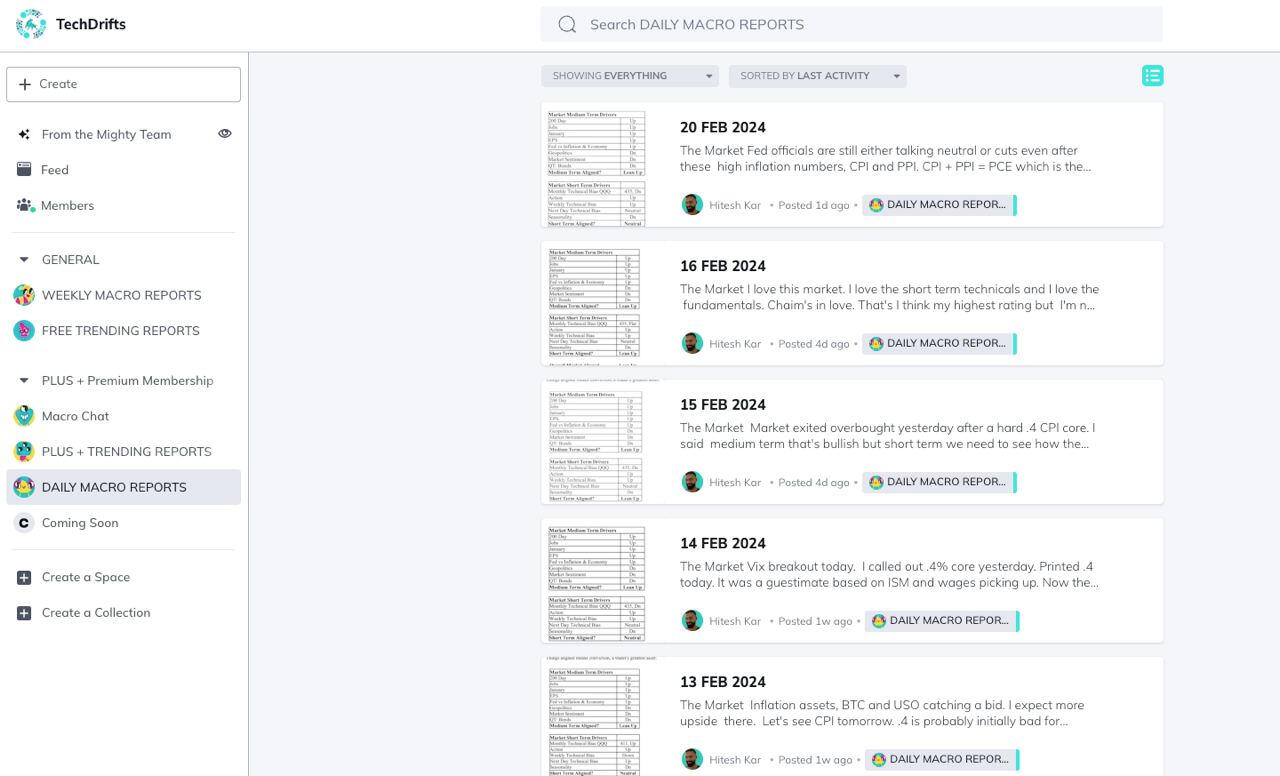Click the search magnifier icon

click(567, 24)
